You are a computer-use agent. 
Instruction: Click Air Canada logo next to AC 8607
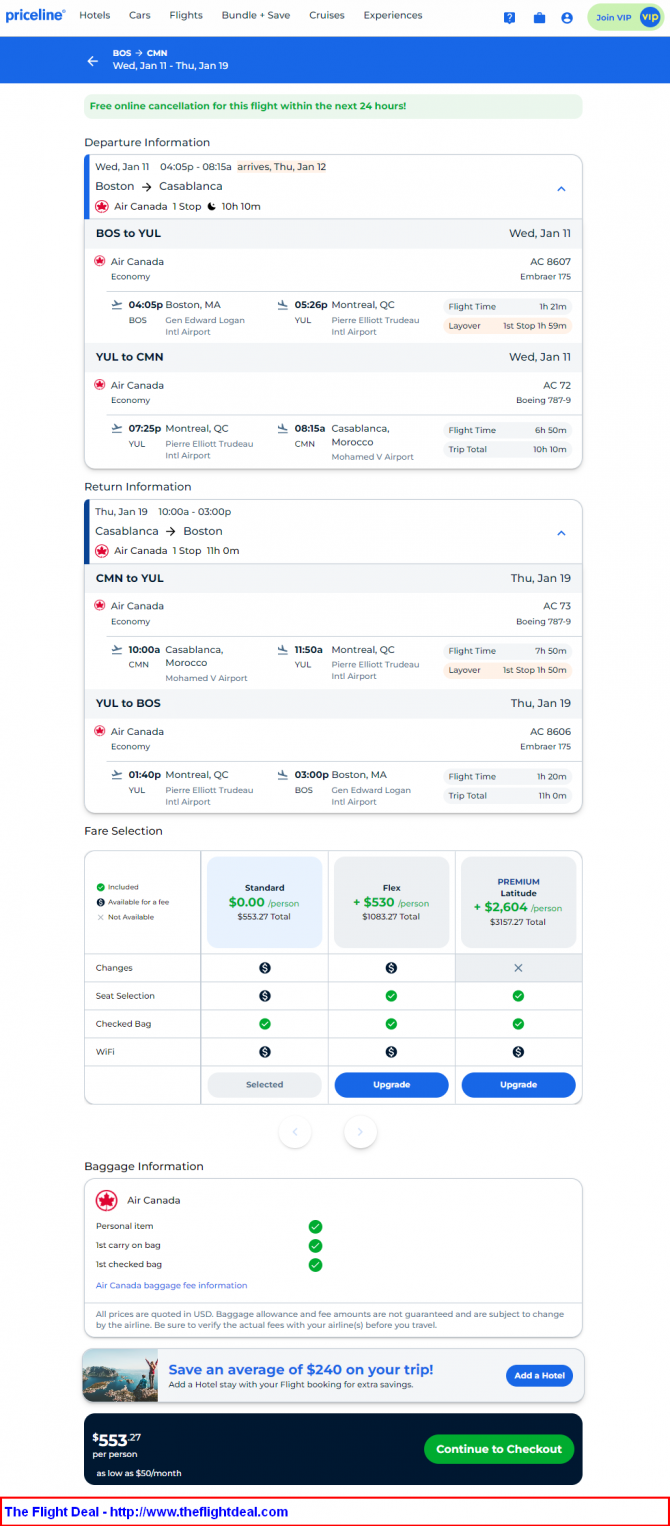pos(100,261)
